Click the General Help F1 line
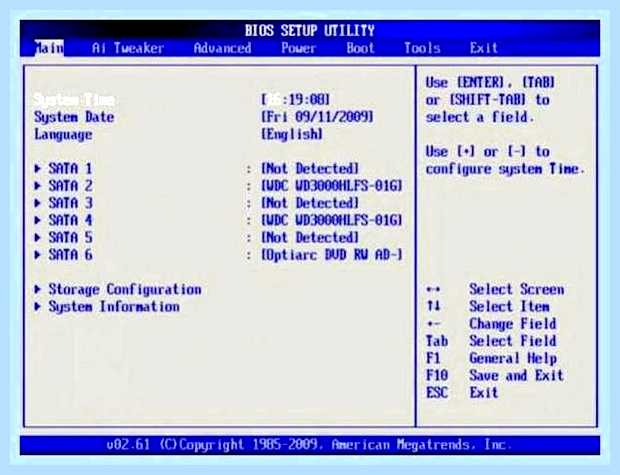 click(x=491, y=358)
